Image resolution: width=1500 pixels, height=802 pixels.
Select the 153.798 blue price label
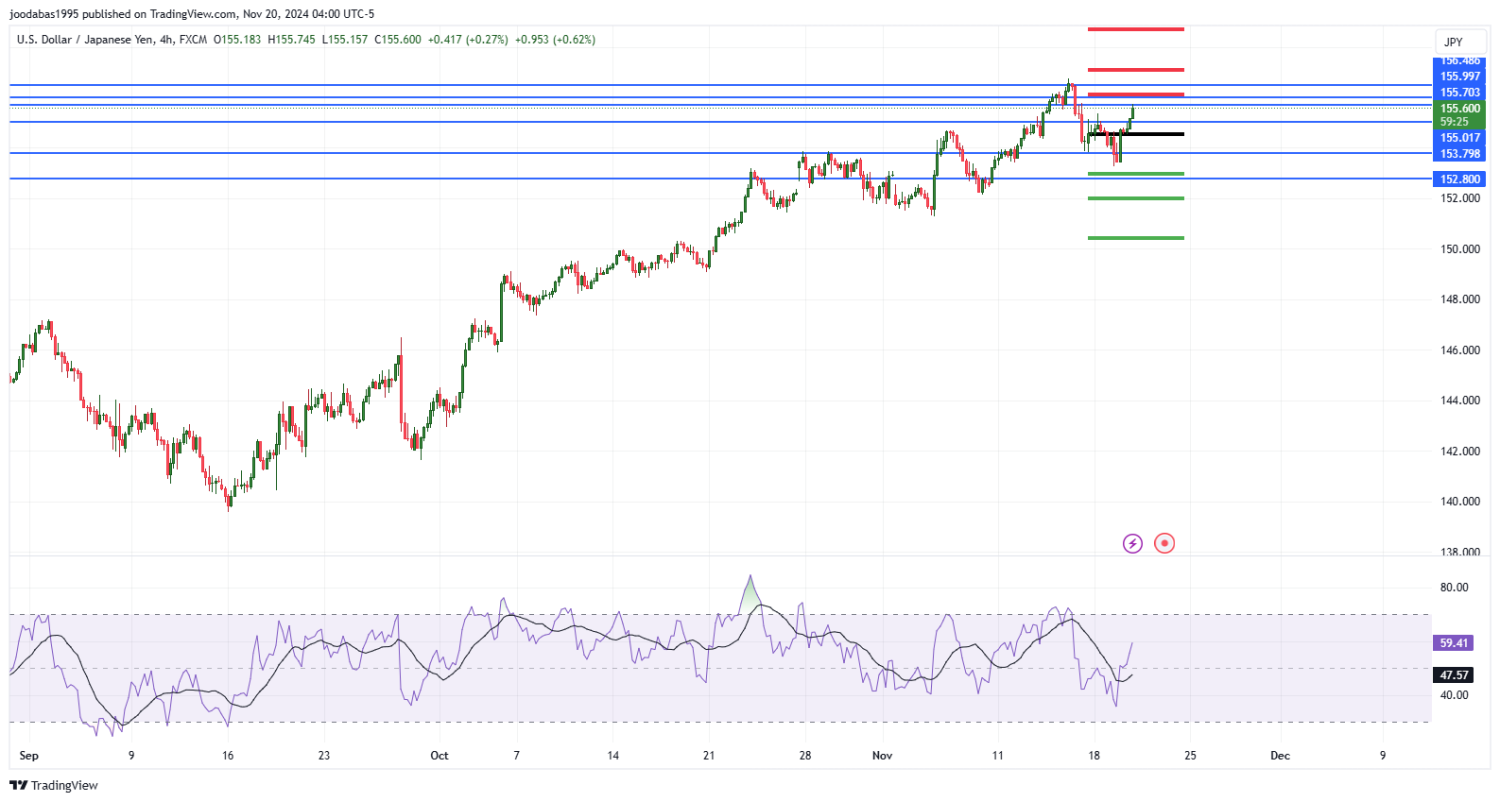click(x=1460, y=154)
